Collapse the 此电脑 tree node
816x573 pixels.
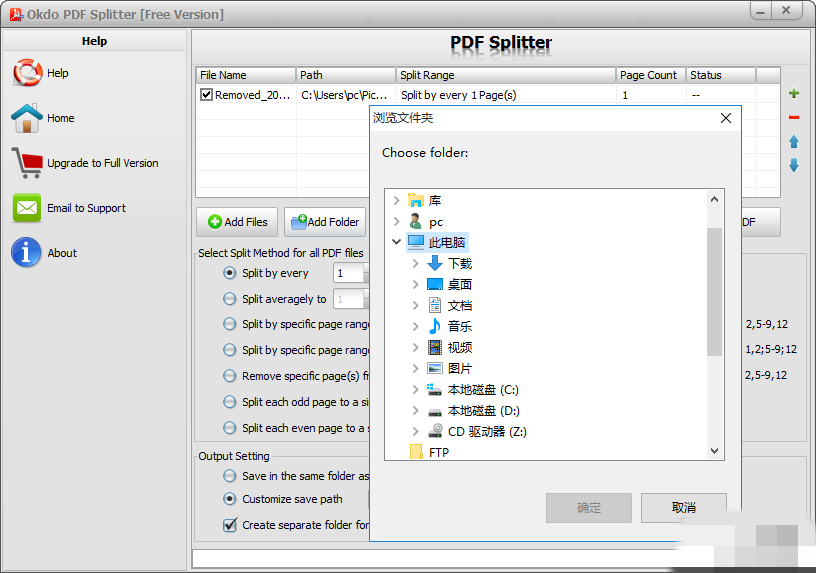click(397, 241)
